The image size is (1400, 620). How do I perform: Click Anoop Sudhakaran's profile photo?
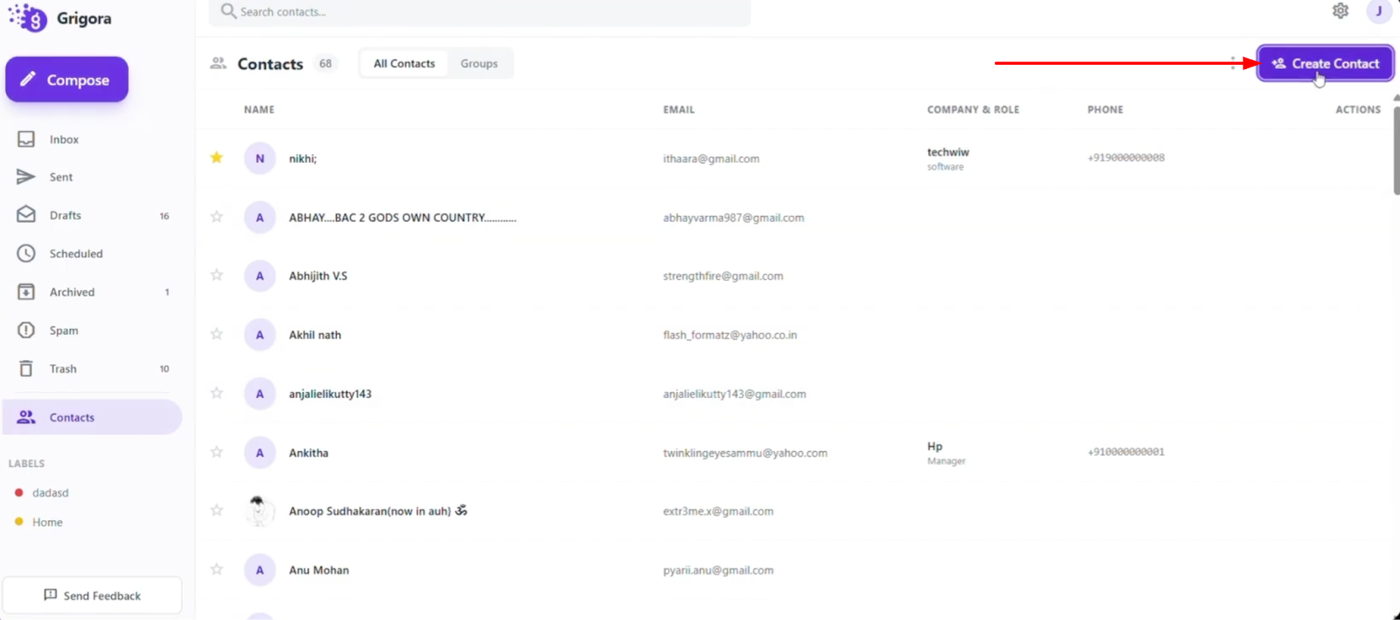click(x=260, y=511)
